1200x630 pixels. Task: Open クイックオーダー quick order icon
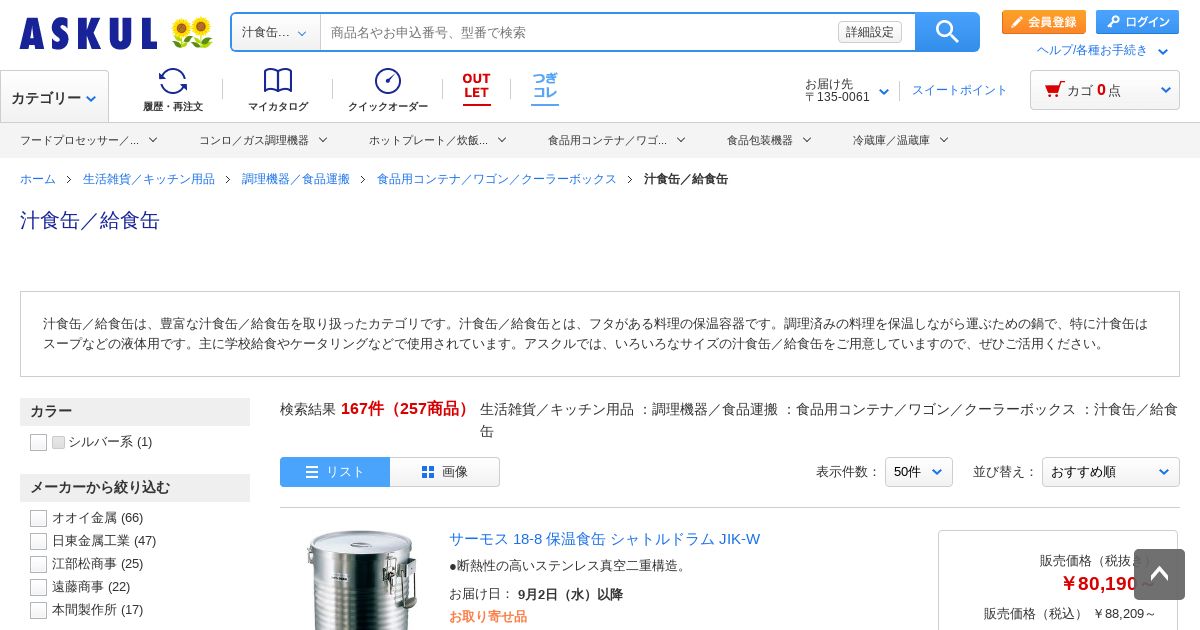tap(388, 90)
